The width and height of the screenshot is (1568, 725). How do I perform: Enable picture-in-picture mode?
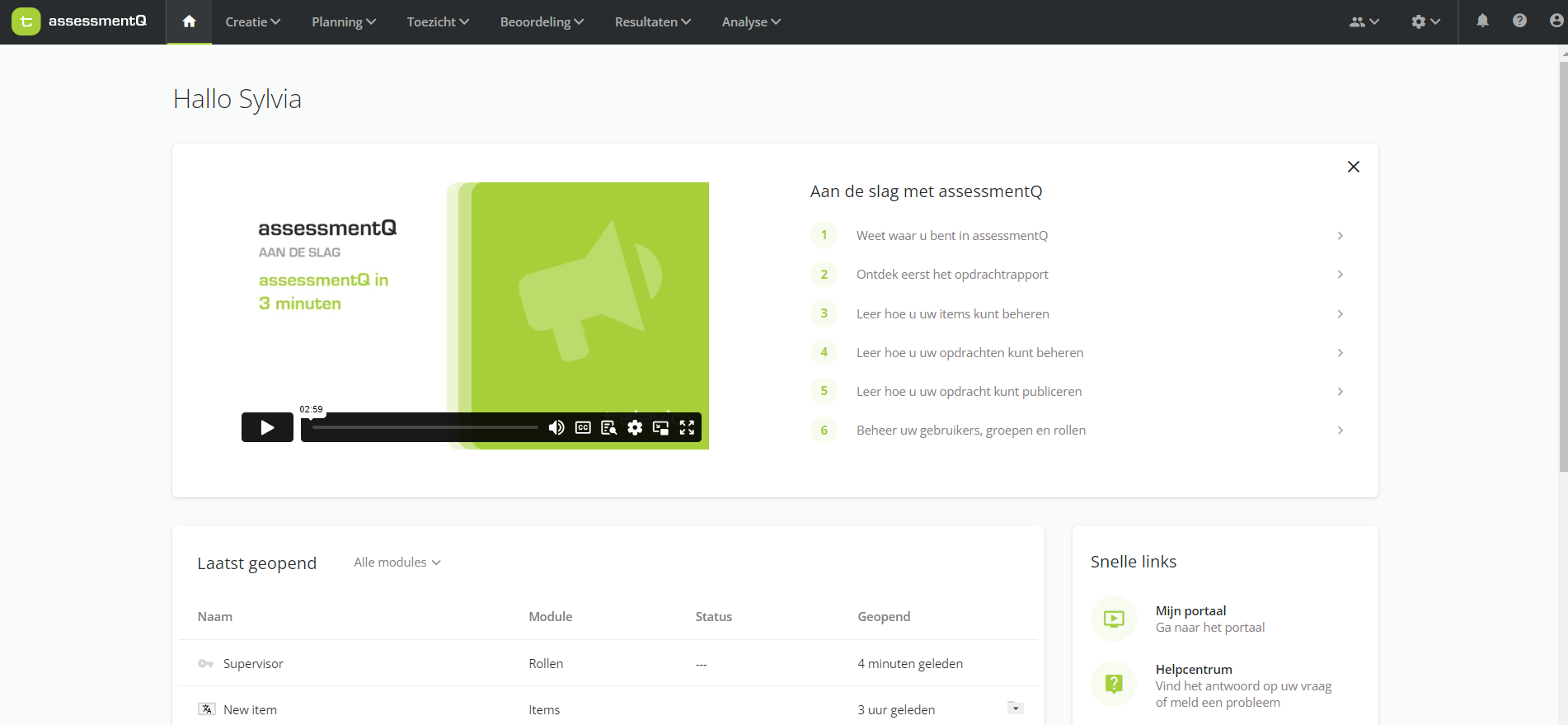click(660, 427)
